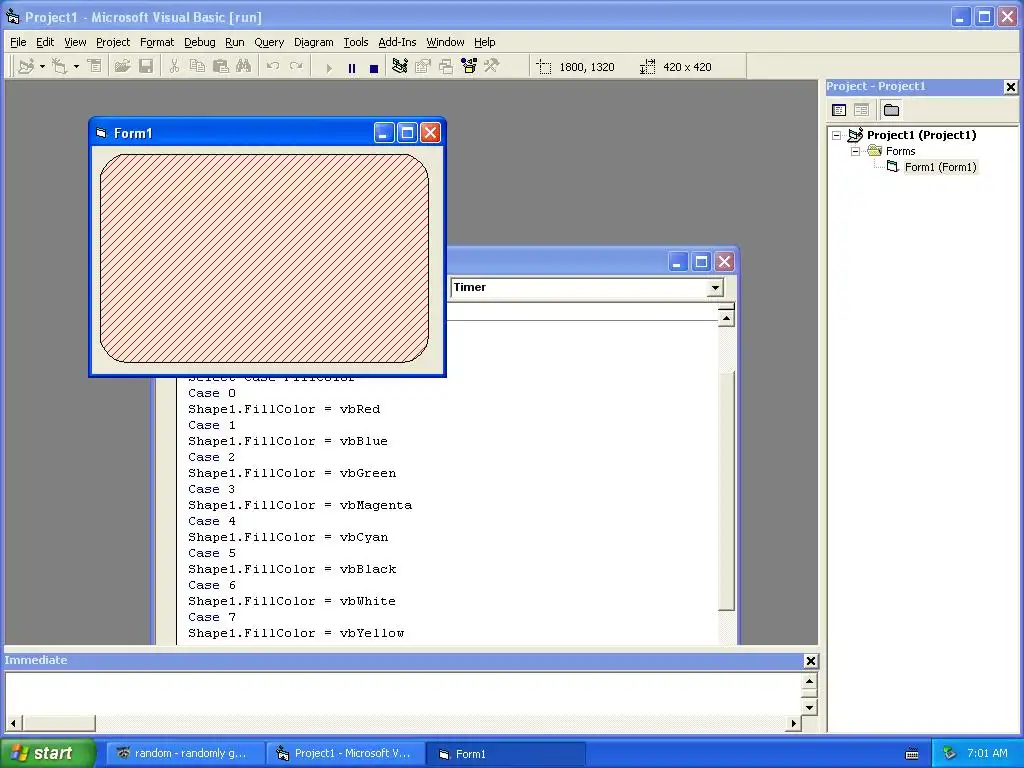Click the Find binoculars icon
1024x768 pixels.
click(244, 66)
